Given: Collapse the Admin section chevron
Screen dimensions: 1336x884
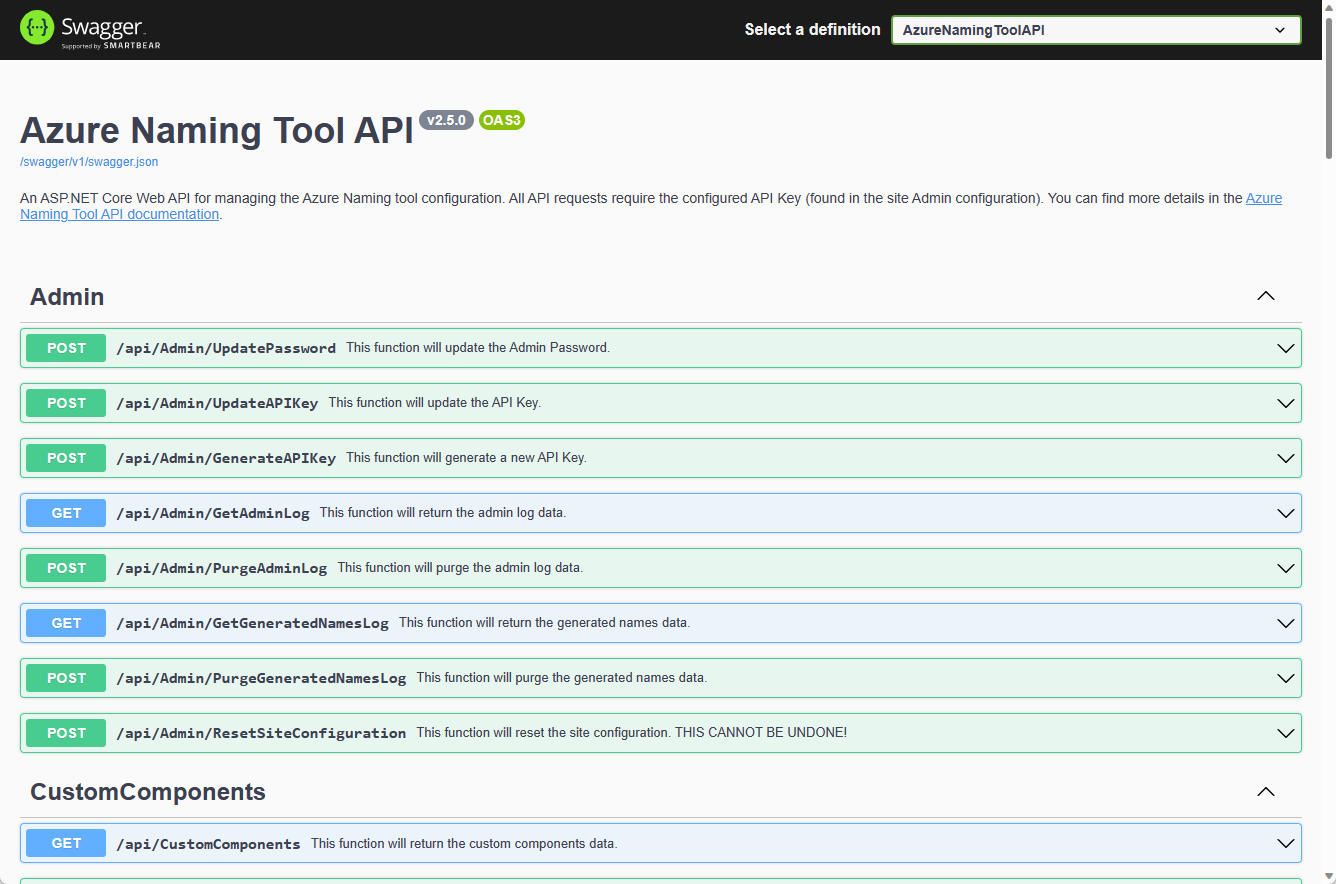Looking at the screenshot, I should (x=1265, y=296).
